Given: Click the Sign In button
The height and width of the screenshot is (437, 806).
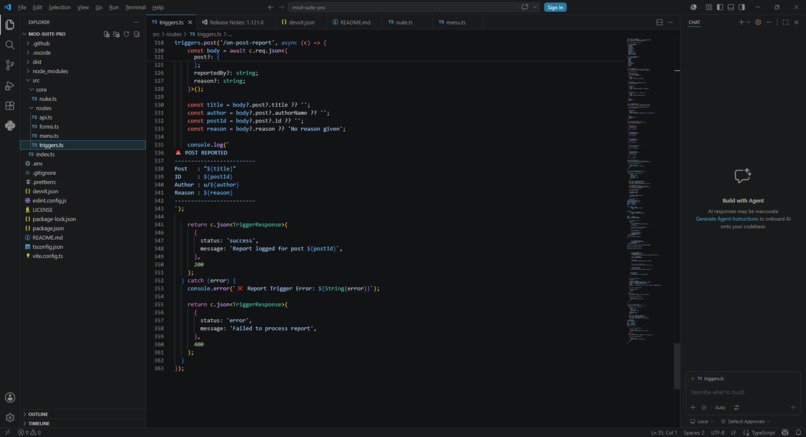Looking at the screenshot, I should tap(555, 7).
